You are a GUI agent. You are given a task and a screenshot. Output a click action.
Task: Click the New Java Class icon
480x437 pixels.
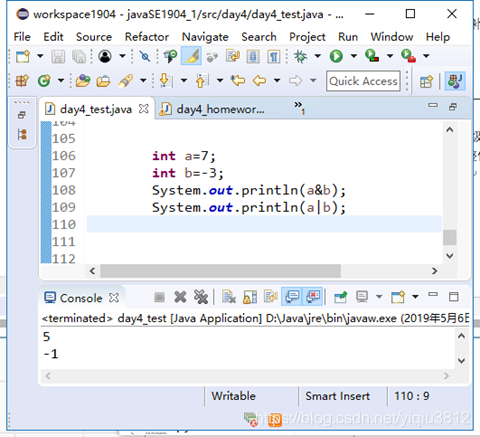(x=44, y=81)
